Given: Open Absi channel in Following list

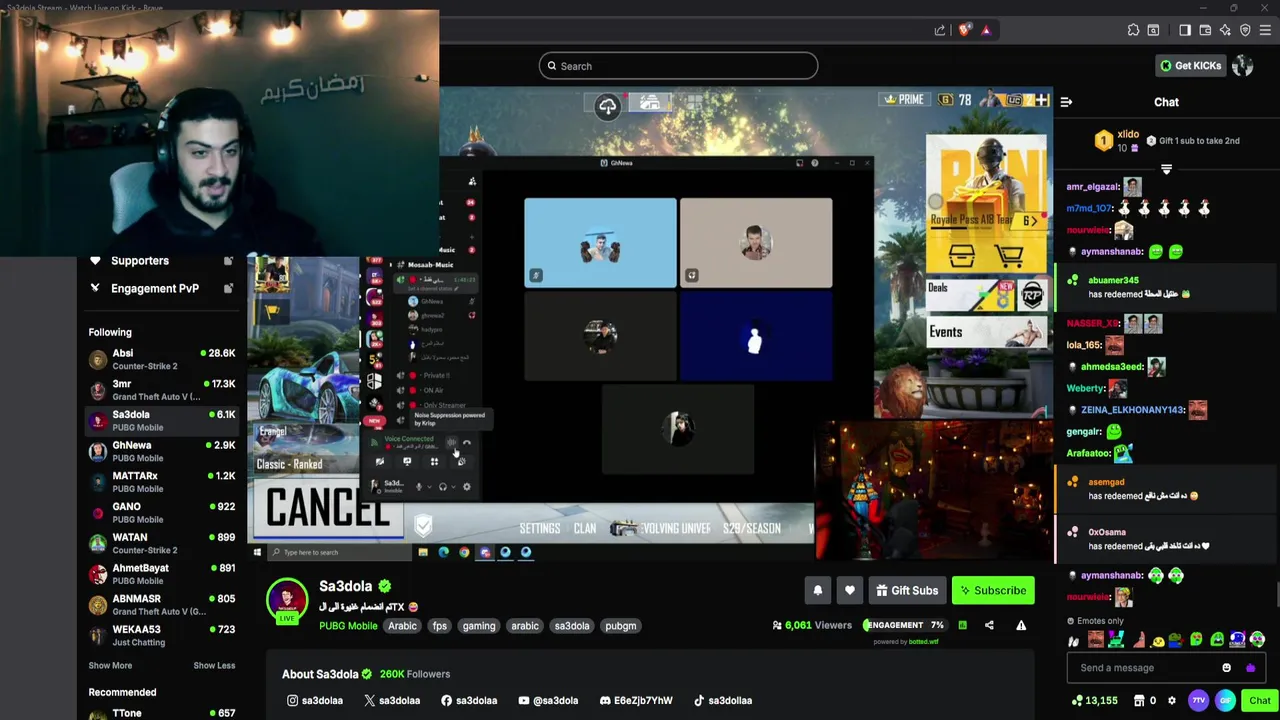Looking at the screenshot, I should 160,359.
